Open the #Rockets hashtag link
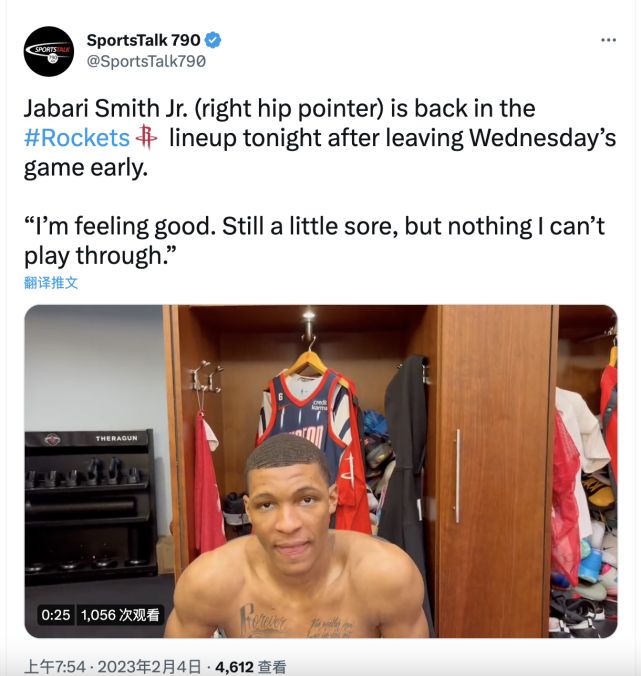Screen dimensions: 641x676 [77, 138]
